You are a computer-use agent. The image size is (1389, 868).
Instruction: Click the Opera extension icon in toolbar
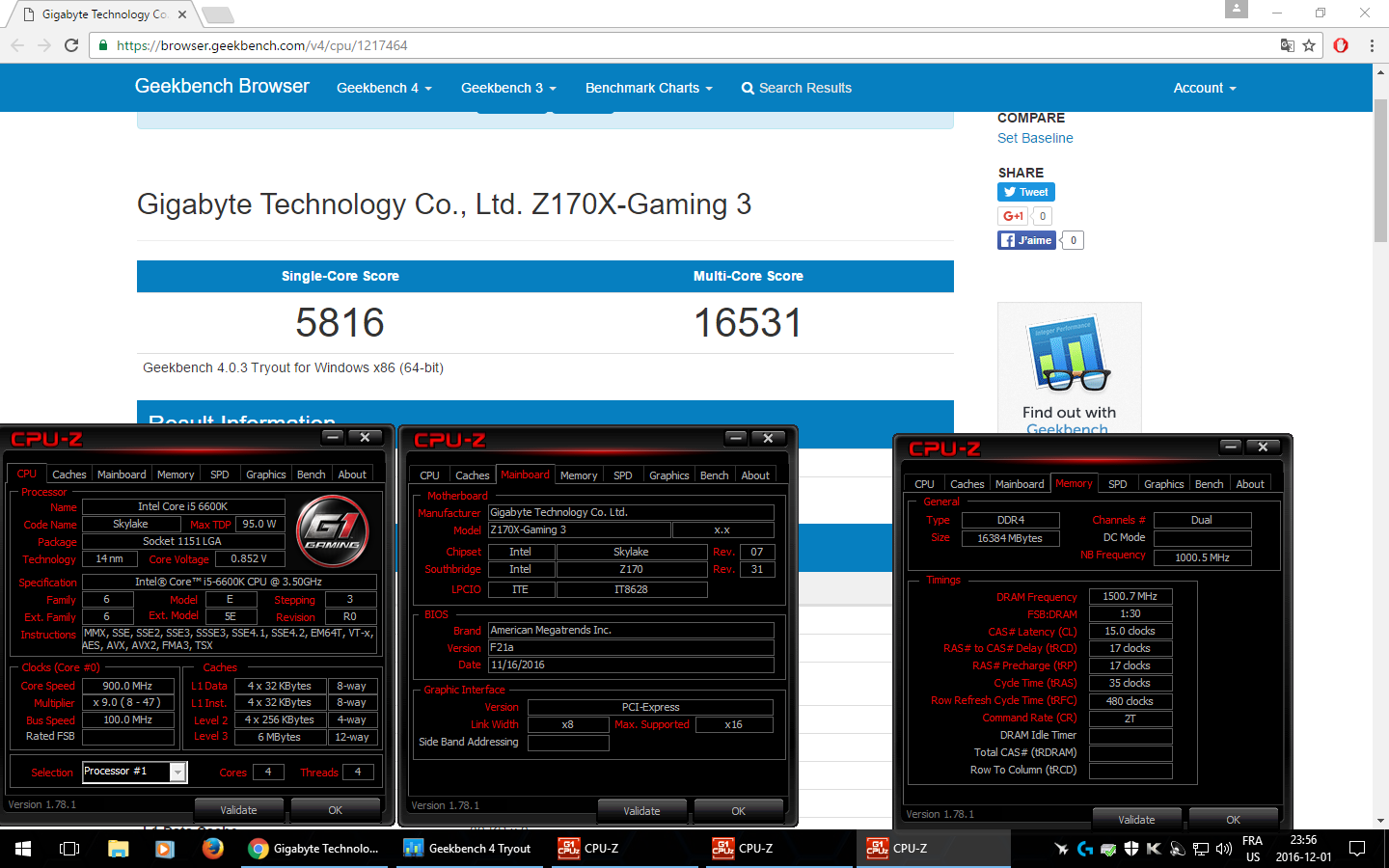(1341, 45)
